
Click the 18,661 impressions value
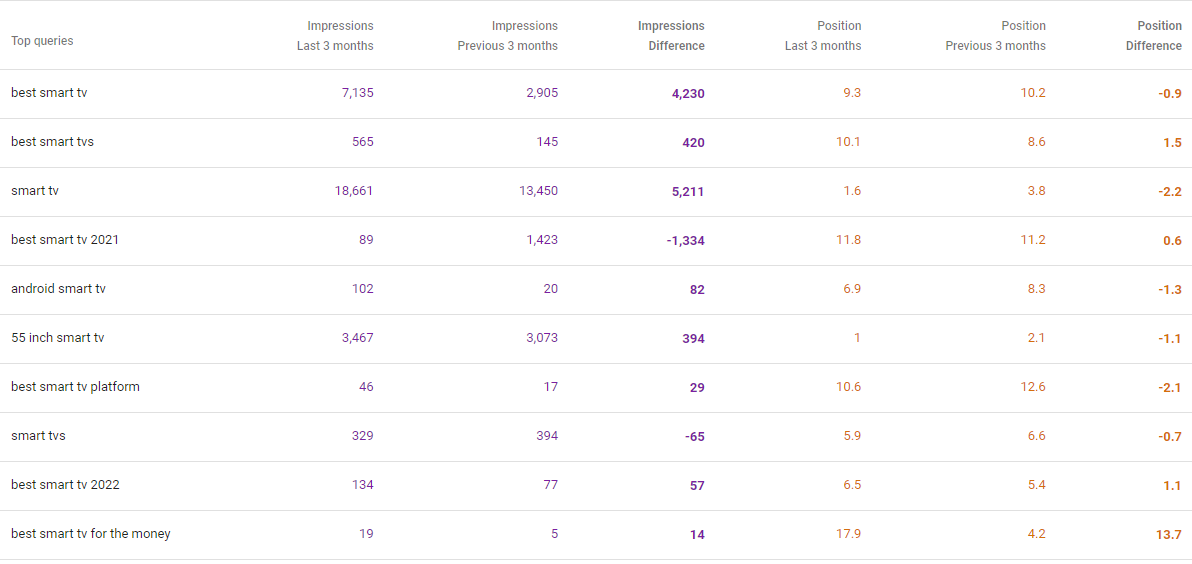pyautogui.click(x=352, y=191)
